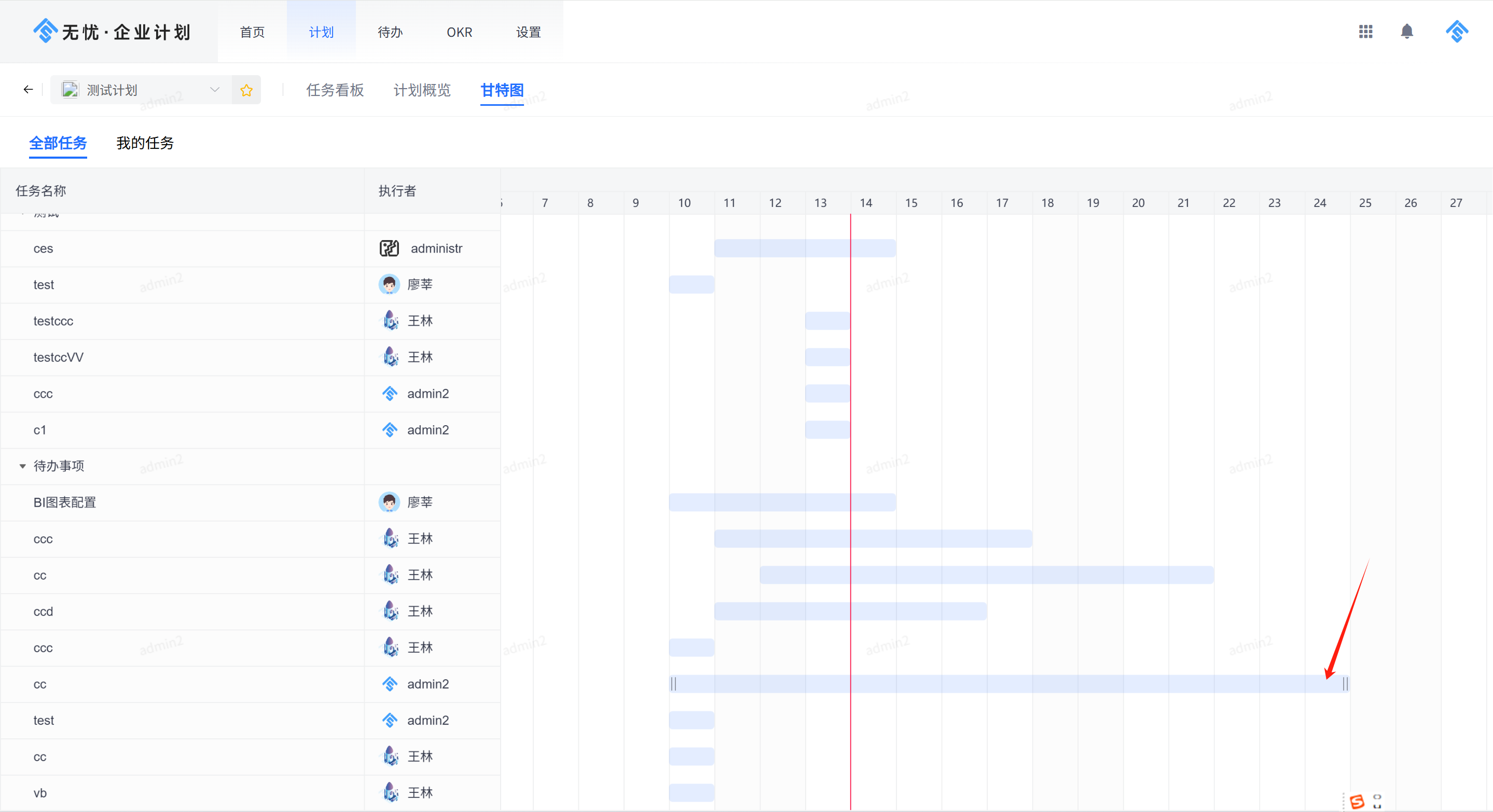Switch to 我的任务 tab

tap(145, 143)
